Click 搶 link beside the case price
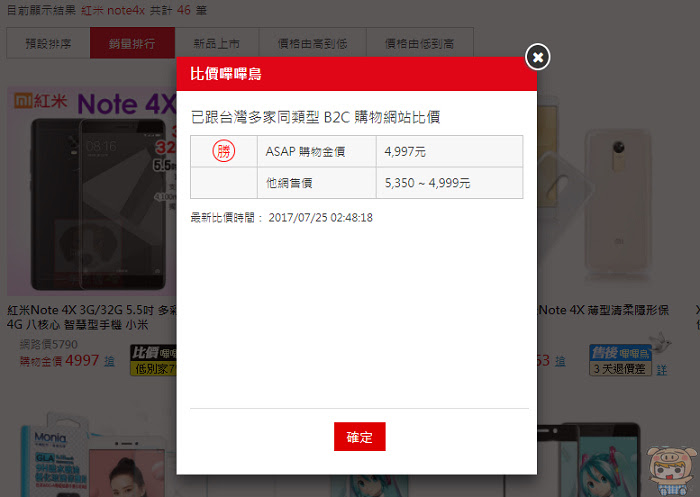 click(x=560, y=361)
